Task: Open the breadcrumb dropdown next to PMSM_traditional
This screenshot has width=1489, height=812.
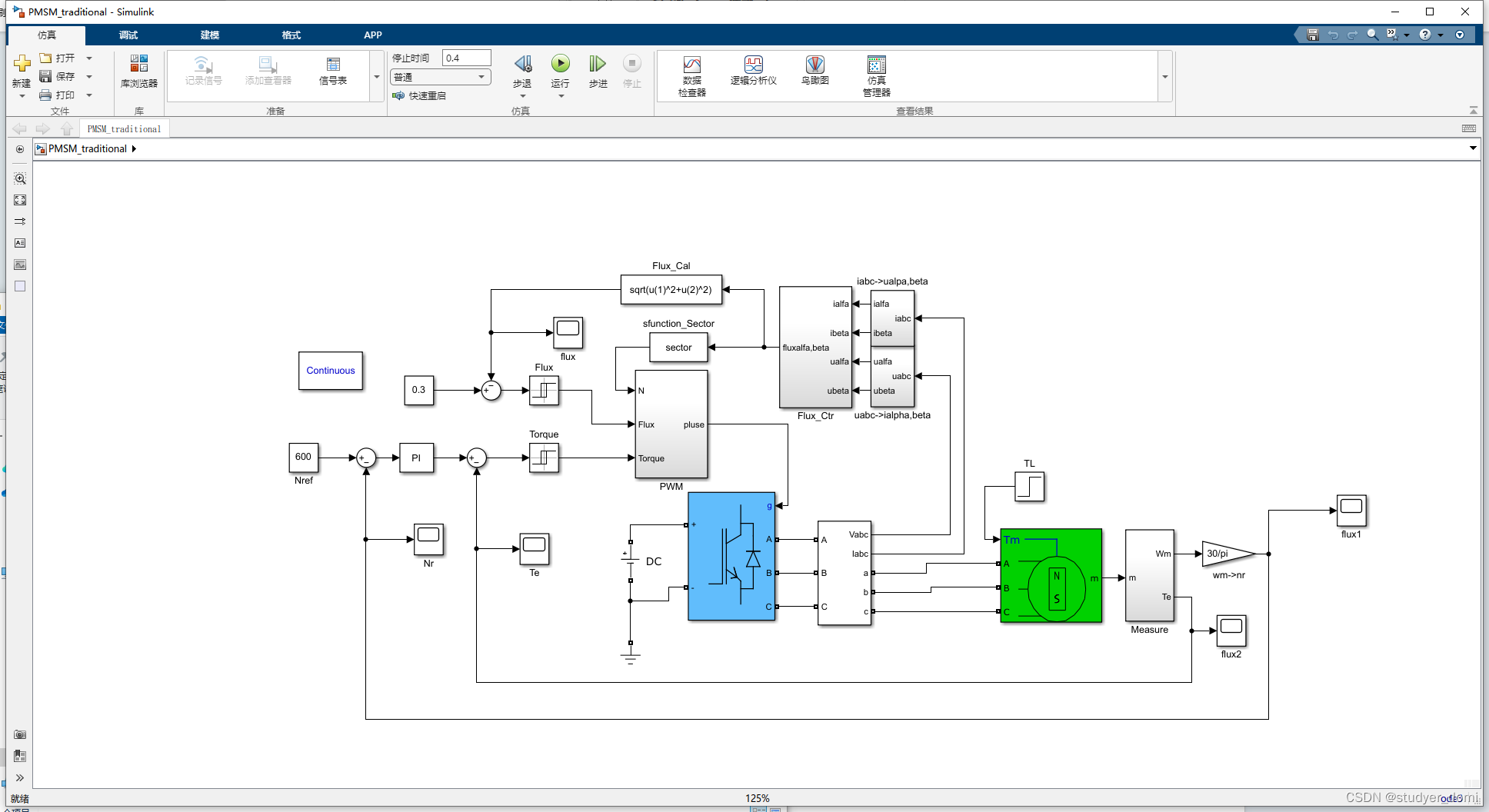Action: tap(135, 148)
